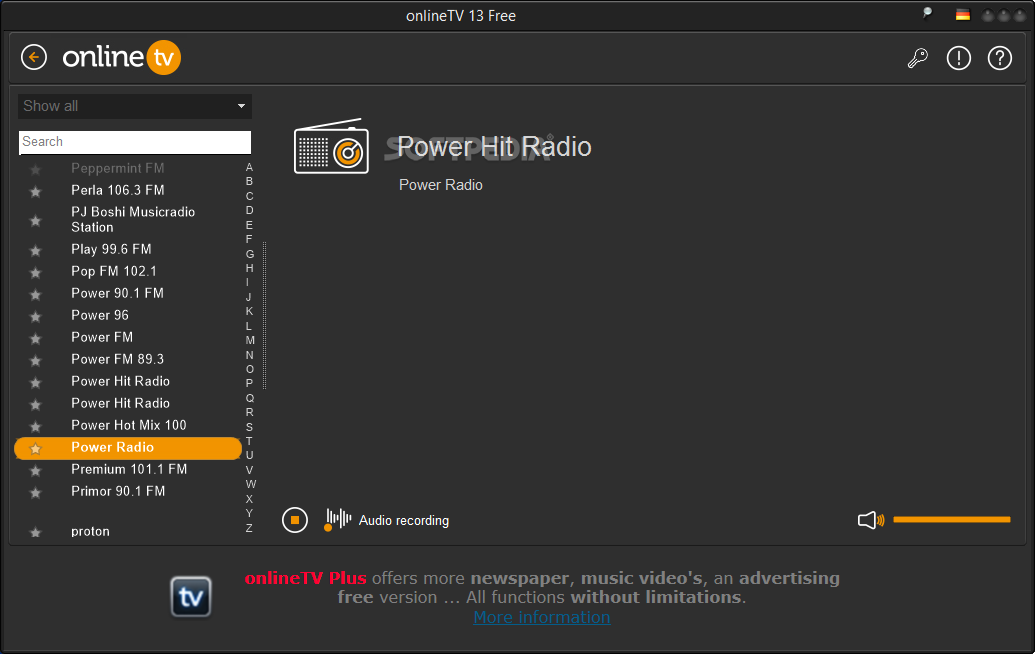Screen dimensions: 1035x654
Task: Select Primor 90.1 FM station
Action: click(x=117, y=491)
